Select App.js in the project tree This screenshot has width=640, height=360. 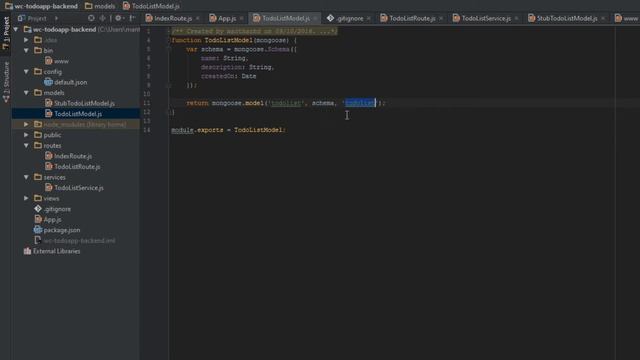pyautogui.click(x=48, y=220)
